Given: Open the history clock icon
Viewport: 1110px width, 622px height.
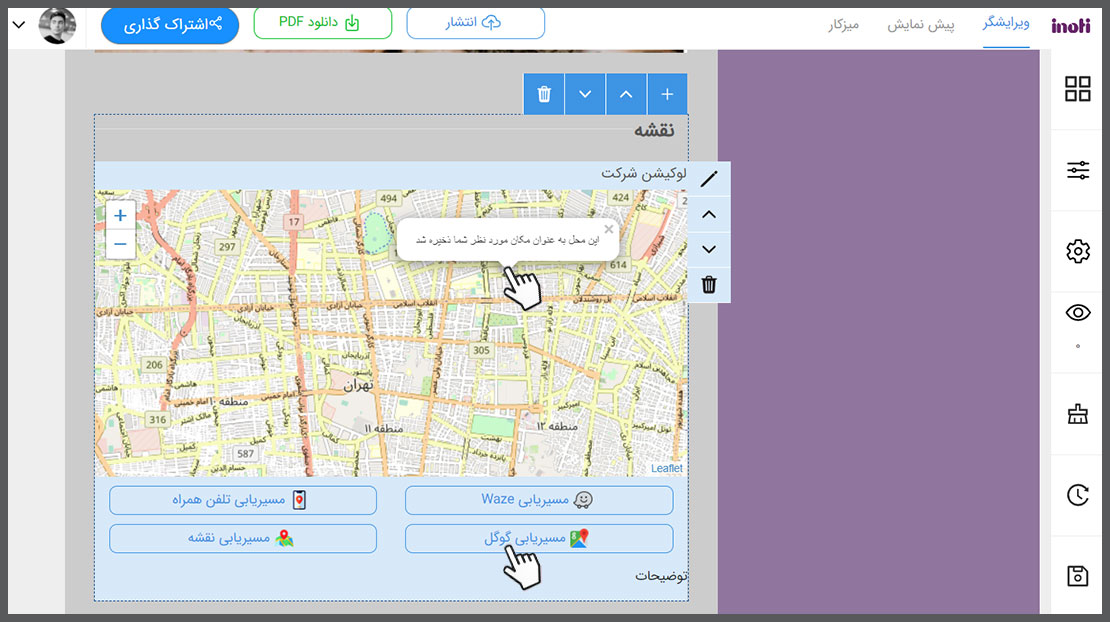Looking at the screenshot, I should point(1077,495).
